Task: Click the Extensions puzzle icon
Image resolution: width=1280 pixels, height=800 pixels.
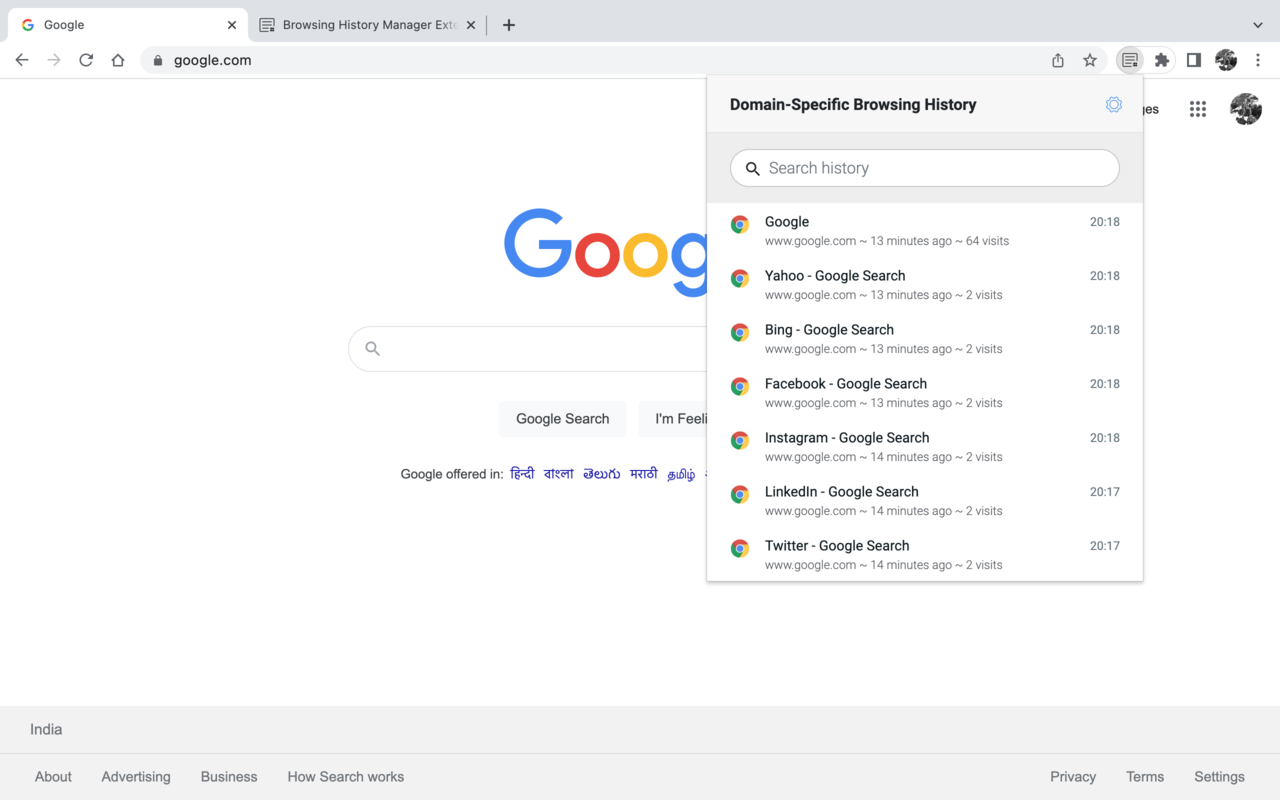Action: click(1161, 60)
